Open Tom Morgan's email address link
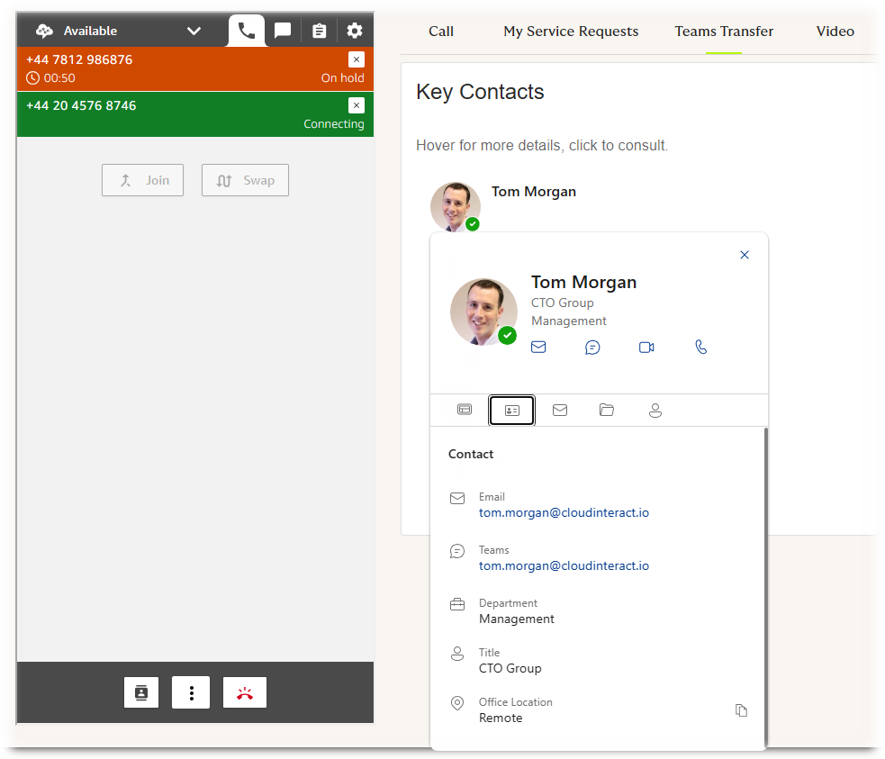The image size is (885, 759). (564, 512)
